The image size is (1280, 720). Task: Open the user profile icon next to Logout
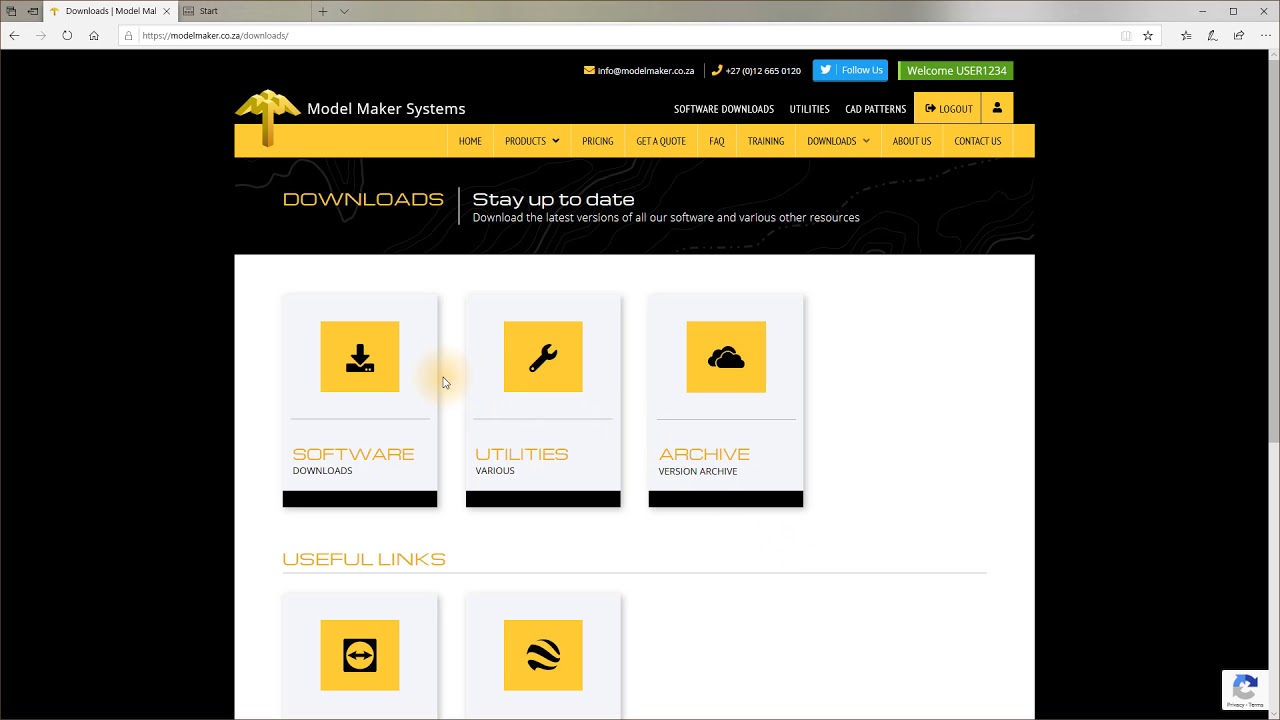(997, 108)
